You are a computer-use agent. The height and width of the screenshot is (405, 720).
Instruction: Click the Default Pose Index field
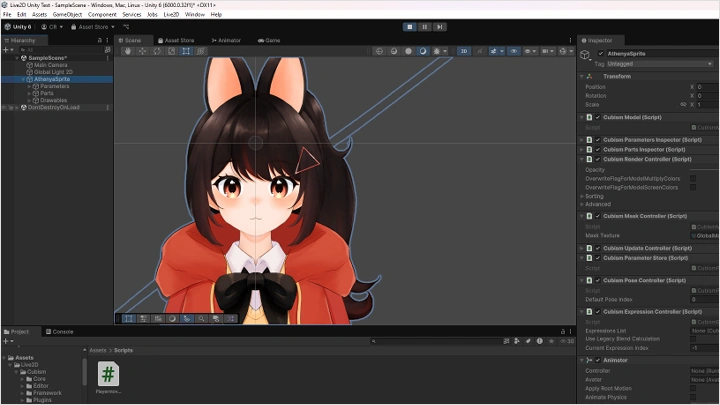(x=705, y=299)
